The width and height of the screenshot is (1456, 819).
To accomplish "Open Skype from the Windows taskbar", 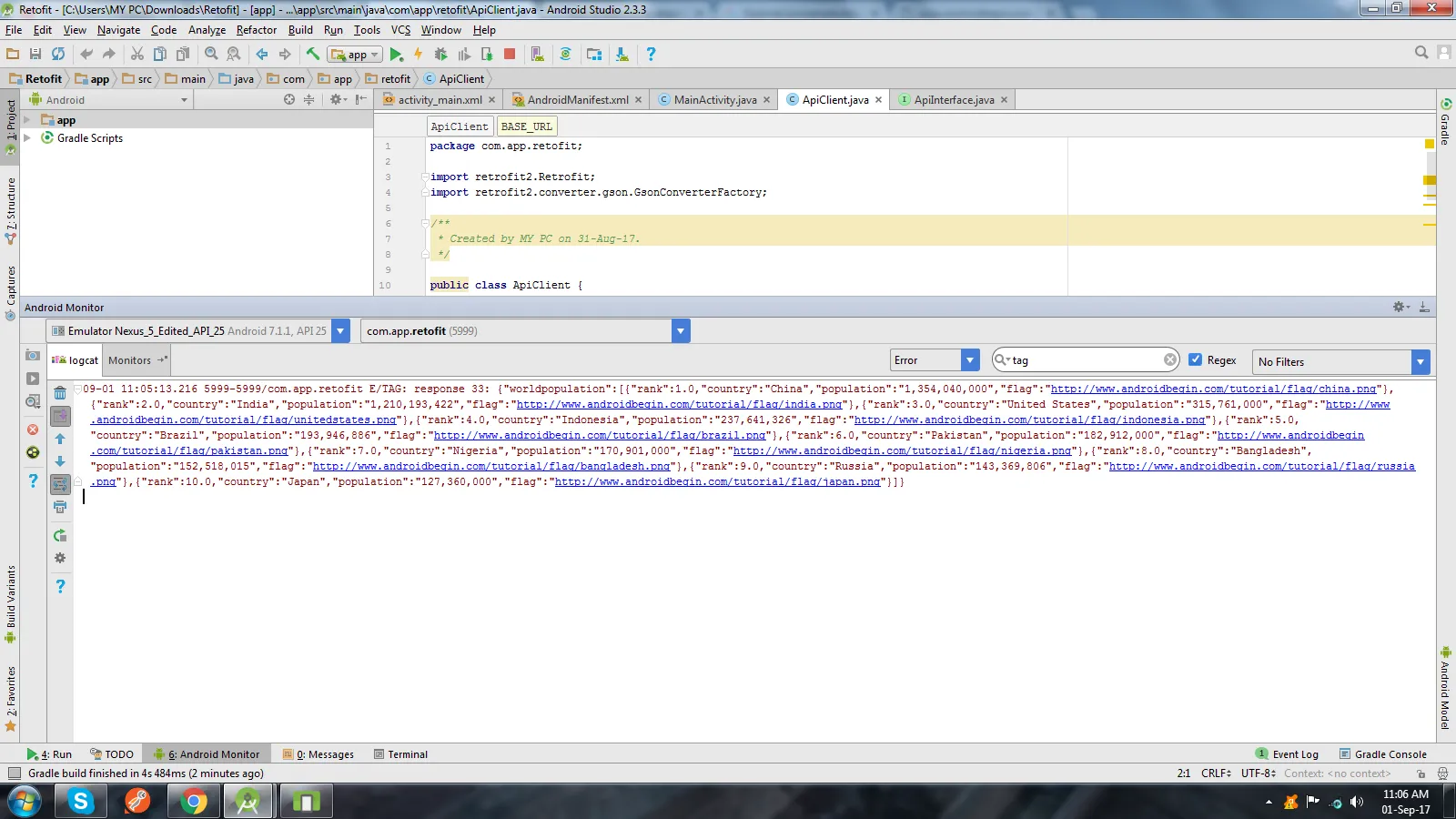I will pos(80,802).
